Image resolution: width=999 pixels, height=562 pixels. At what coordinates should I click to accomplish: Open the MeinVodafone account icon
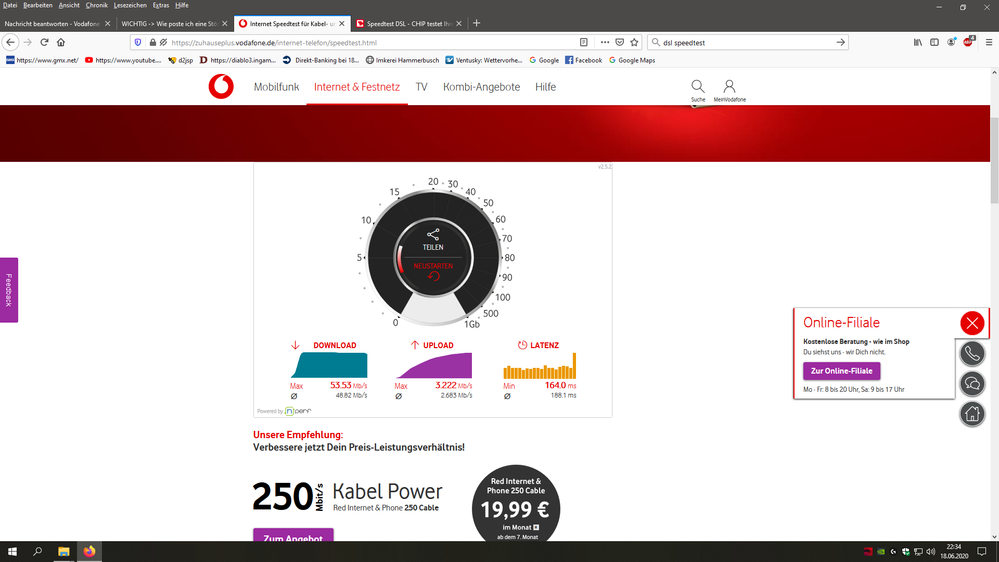pos(729,86)
